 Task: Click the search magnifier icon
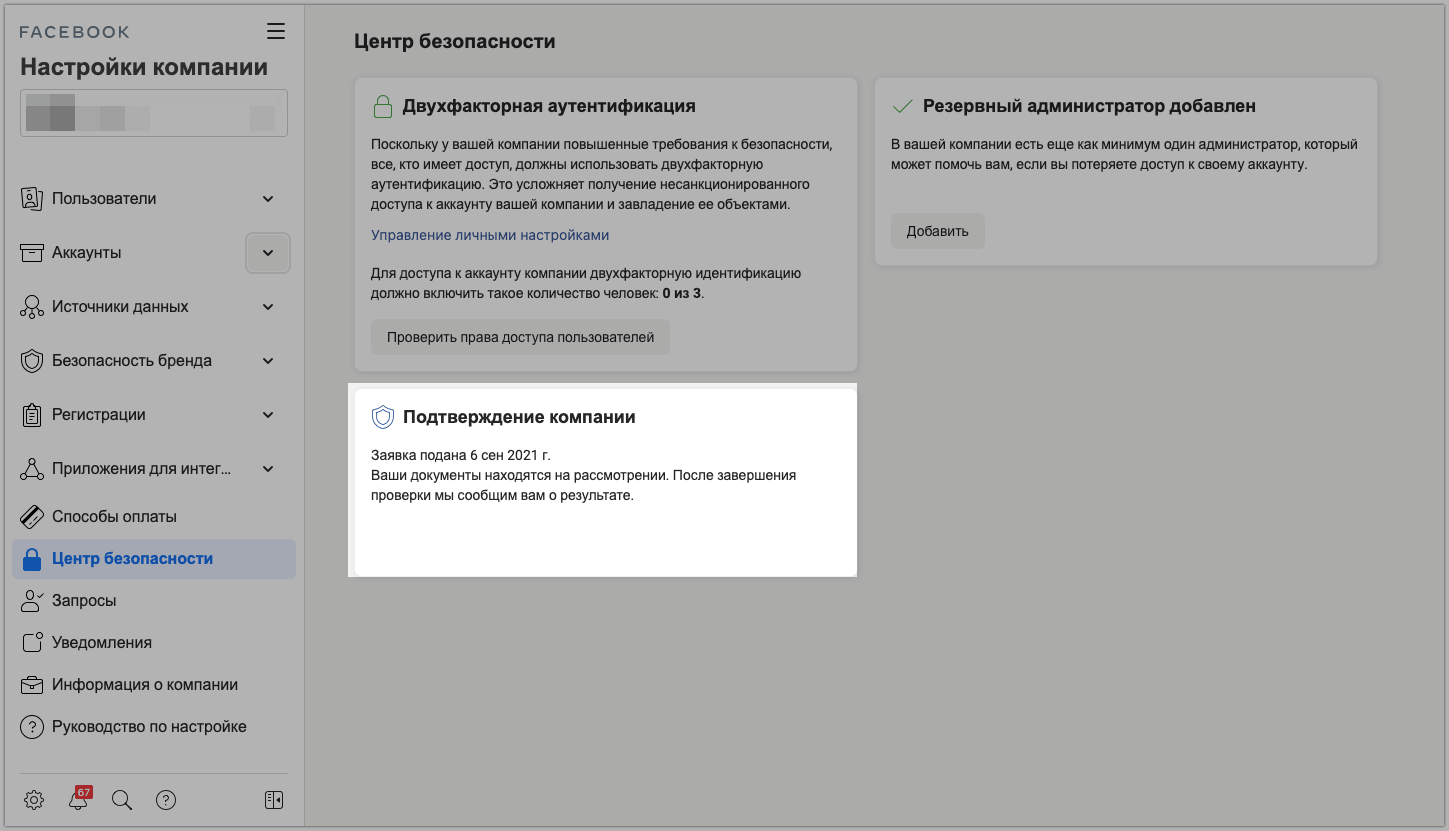(122, 800)
